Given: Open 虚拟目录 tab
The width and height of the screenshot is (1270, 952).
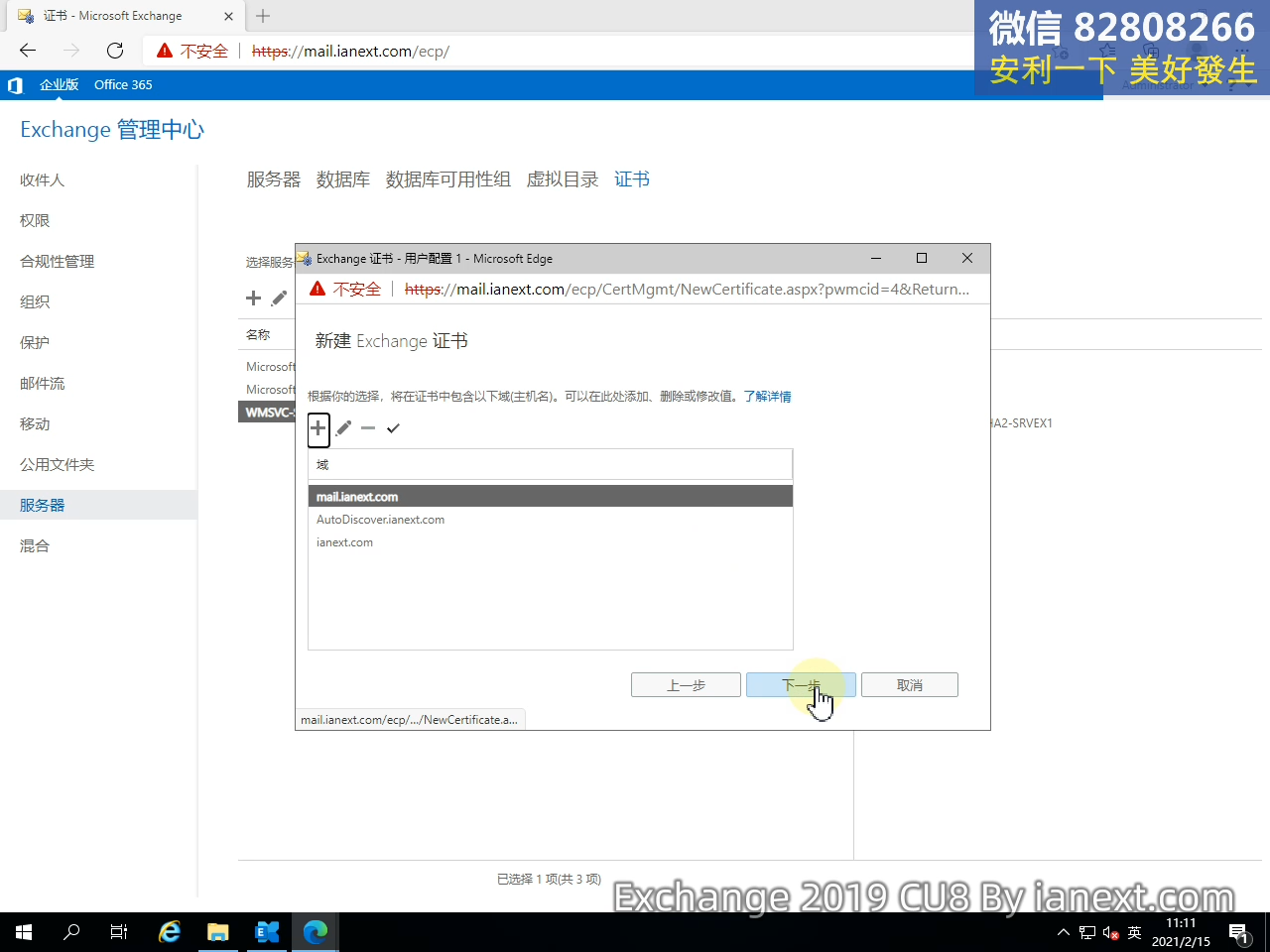Looking at the screenshot, I should point(563,179).
